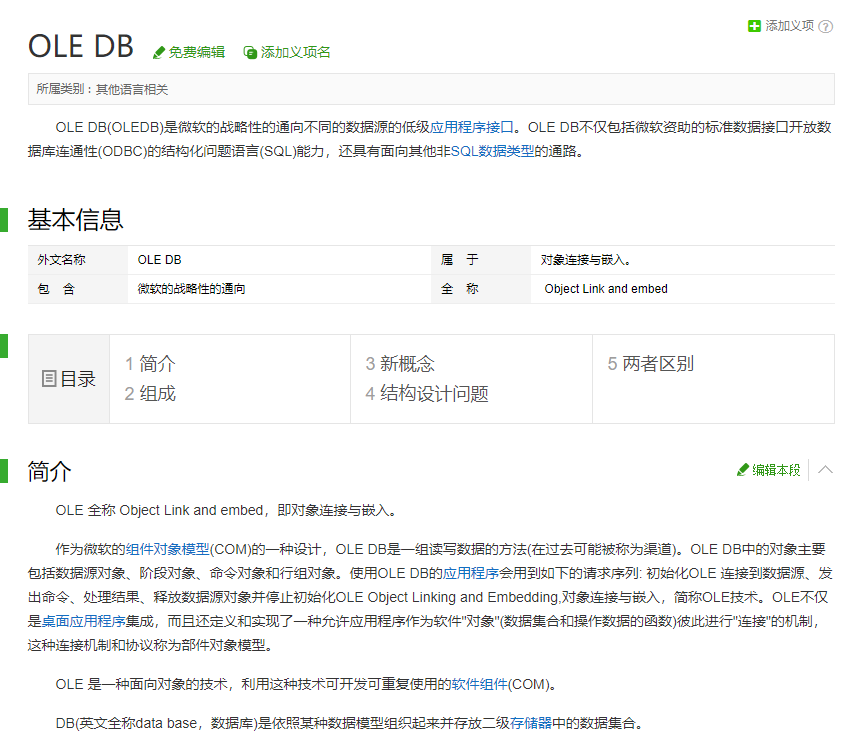Viewport: 850px width, 744px height.
Task: Click the 所属类别：其他语言相关 category bar
Action: coord(432,89)
